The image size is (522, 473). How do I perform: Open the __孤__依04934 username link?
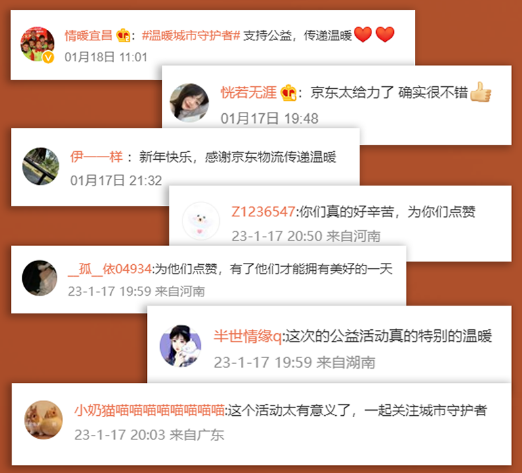[x=110, y=269]
